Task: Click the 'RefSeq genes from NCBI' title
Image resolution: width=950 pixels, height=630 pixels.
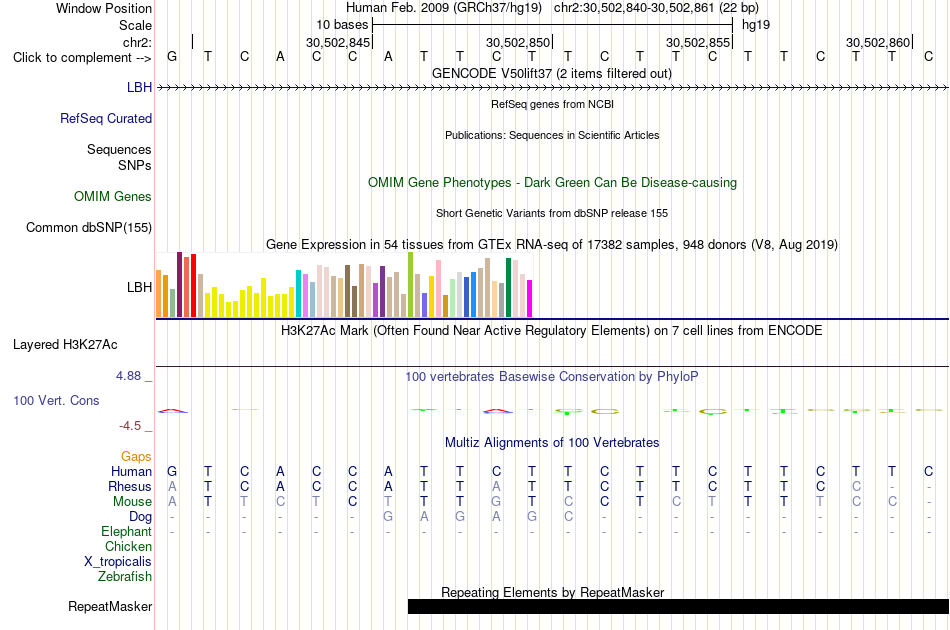Action: pyautogui.click(x=553, y=104)
